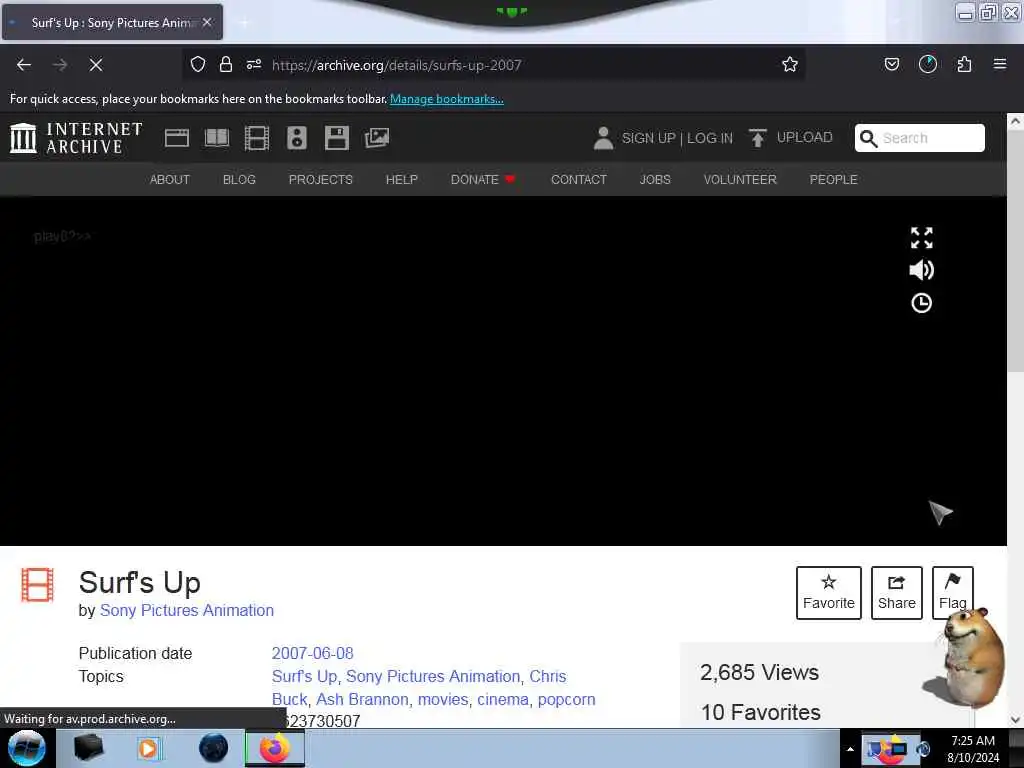This screenshot has width=1024, height=768.
Task: Open the CONTACT menu item
Action: point(579,180)
